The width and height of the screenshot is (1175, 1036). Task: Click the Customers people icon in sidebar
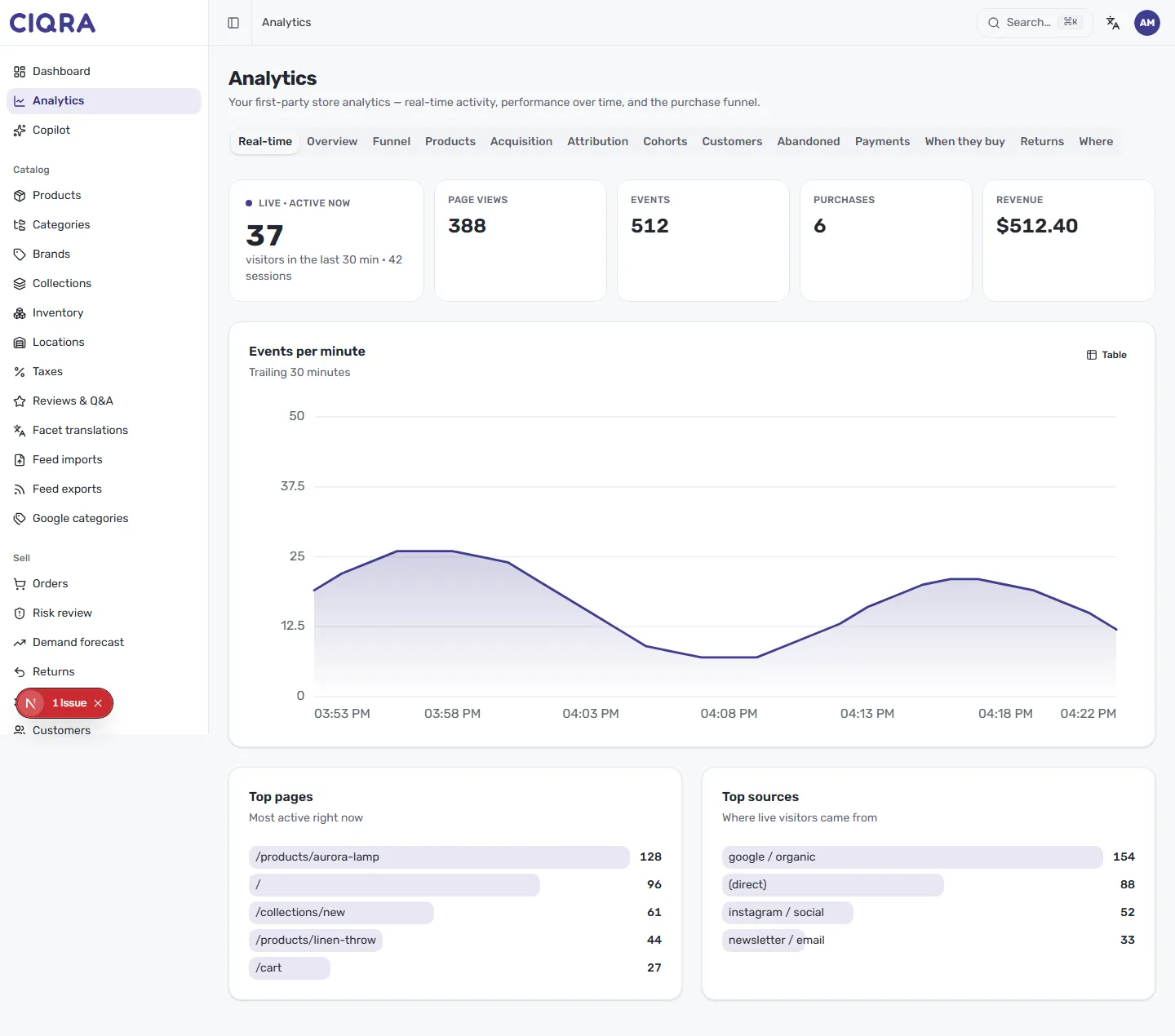(x=20, y=730)
